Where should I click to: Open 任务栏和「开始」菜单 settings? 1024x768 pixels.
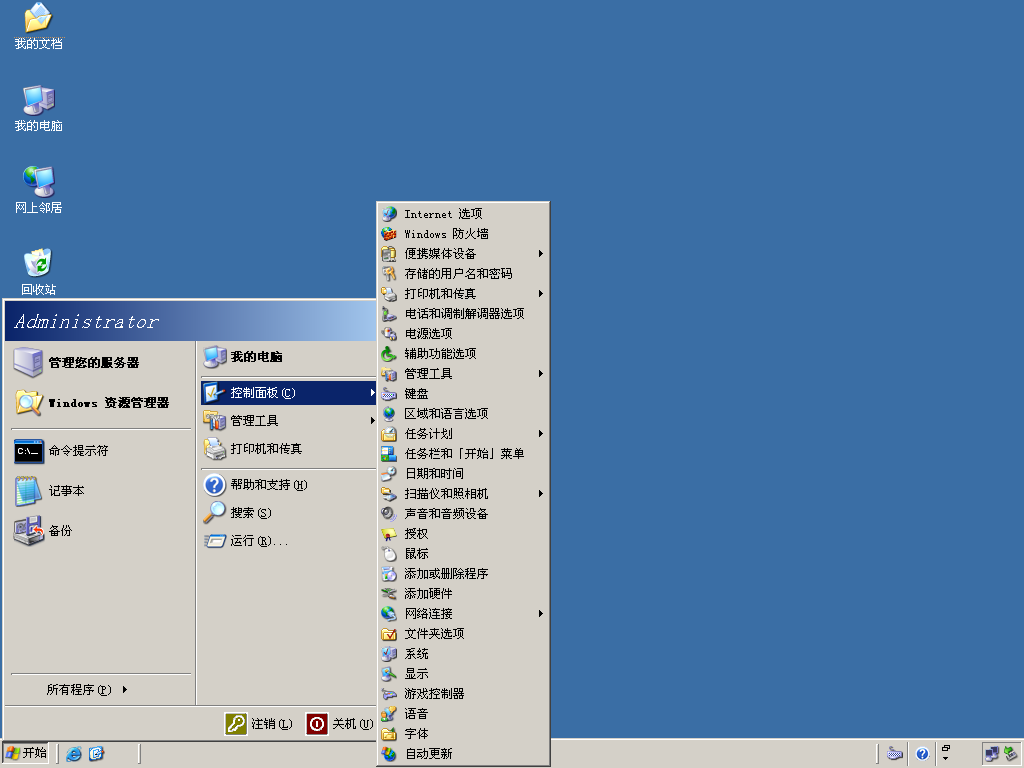[x=463, y=453]
